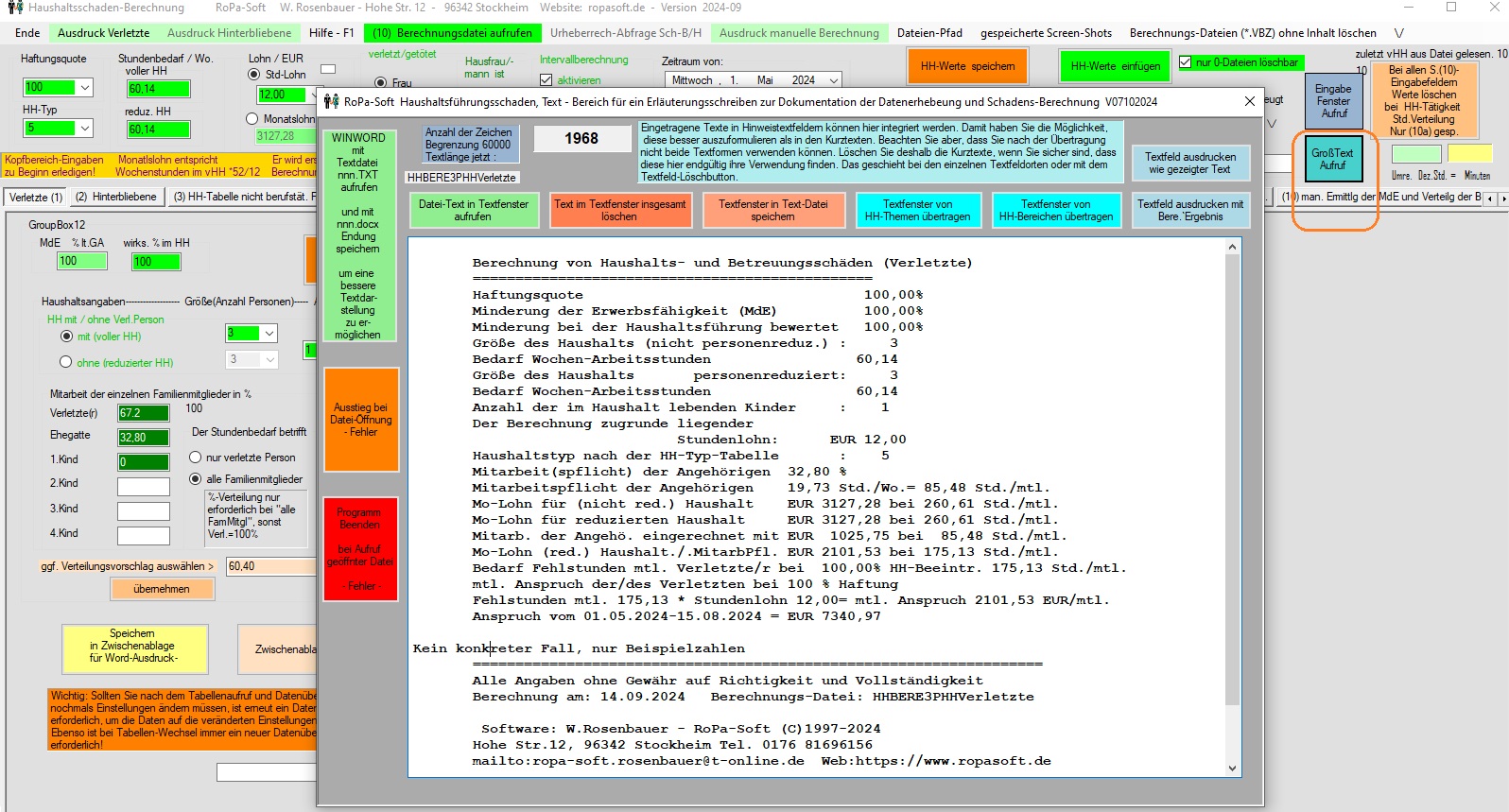
Task: Switch to the '(2) Hinterbliebene' tab
Action: [x=115, y=197]
